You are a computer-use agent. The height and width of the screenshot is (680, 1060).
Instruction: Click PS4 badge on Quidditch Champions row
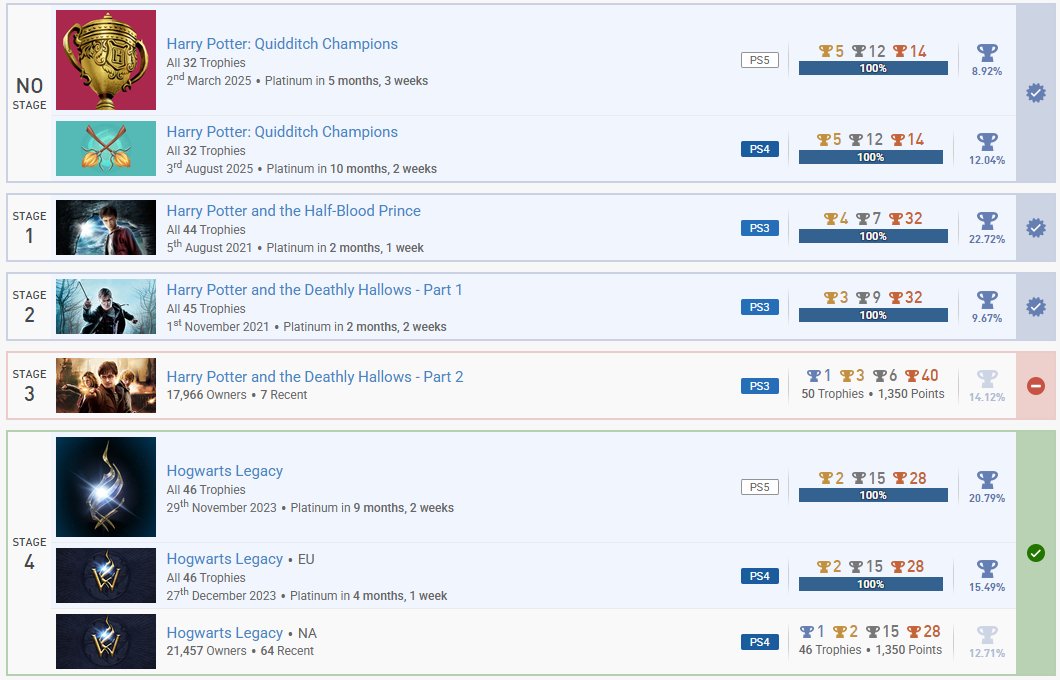coord(760,149)
